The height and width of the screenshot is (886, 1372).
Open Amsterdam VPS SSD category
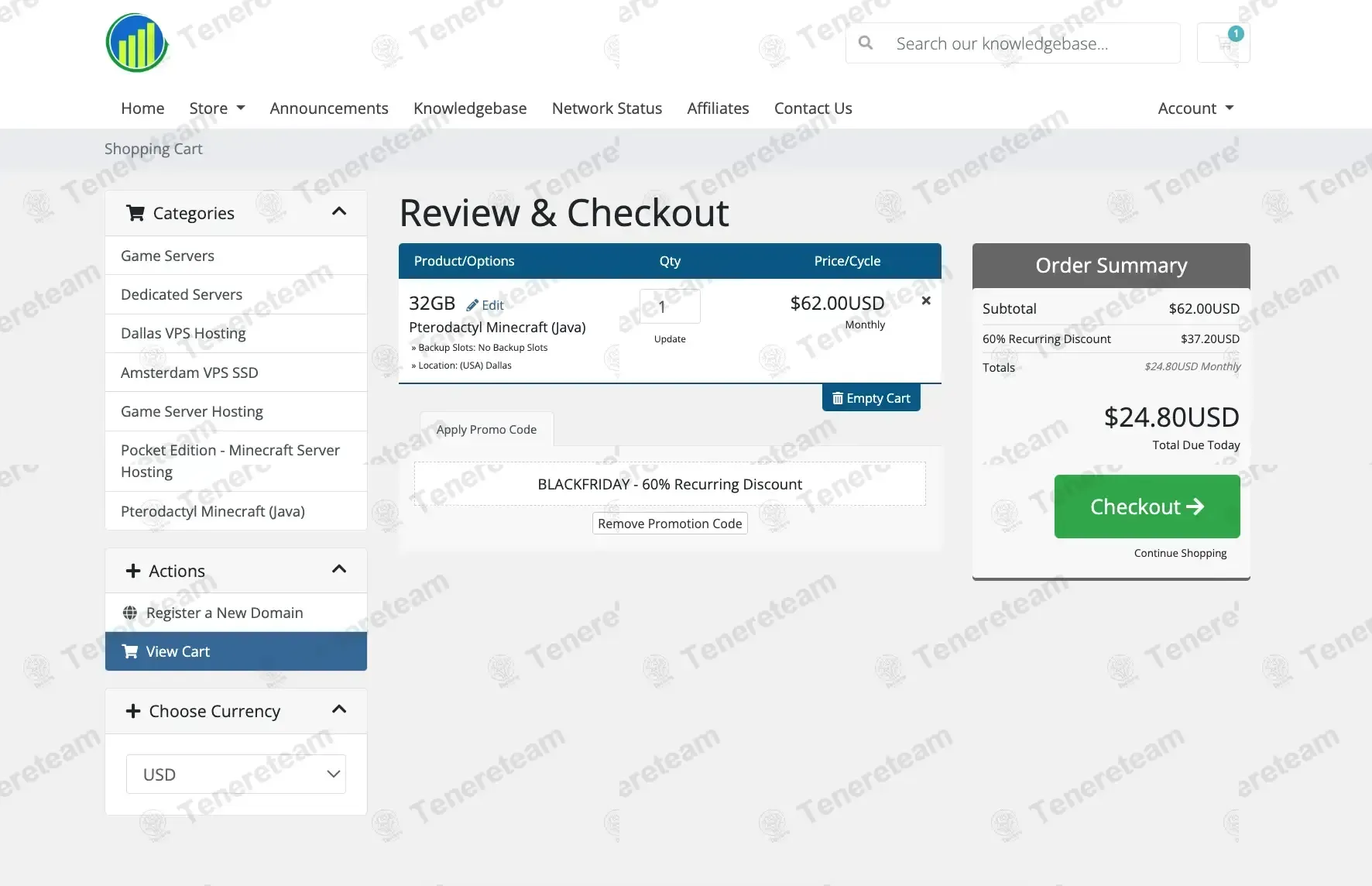point(236,373)
